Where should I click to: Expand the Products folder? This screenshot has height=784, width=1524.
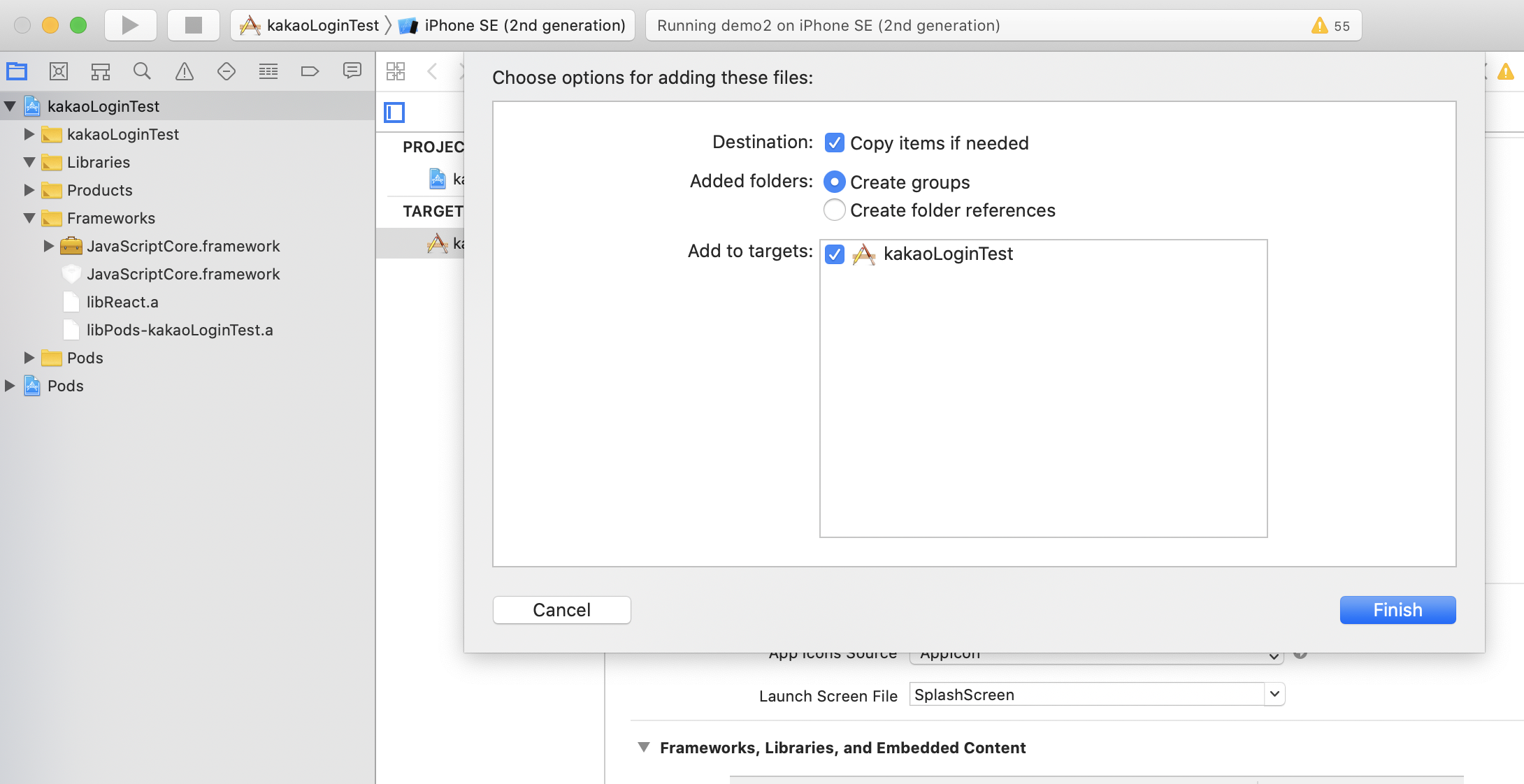point(29,190)
